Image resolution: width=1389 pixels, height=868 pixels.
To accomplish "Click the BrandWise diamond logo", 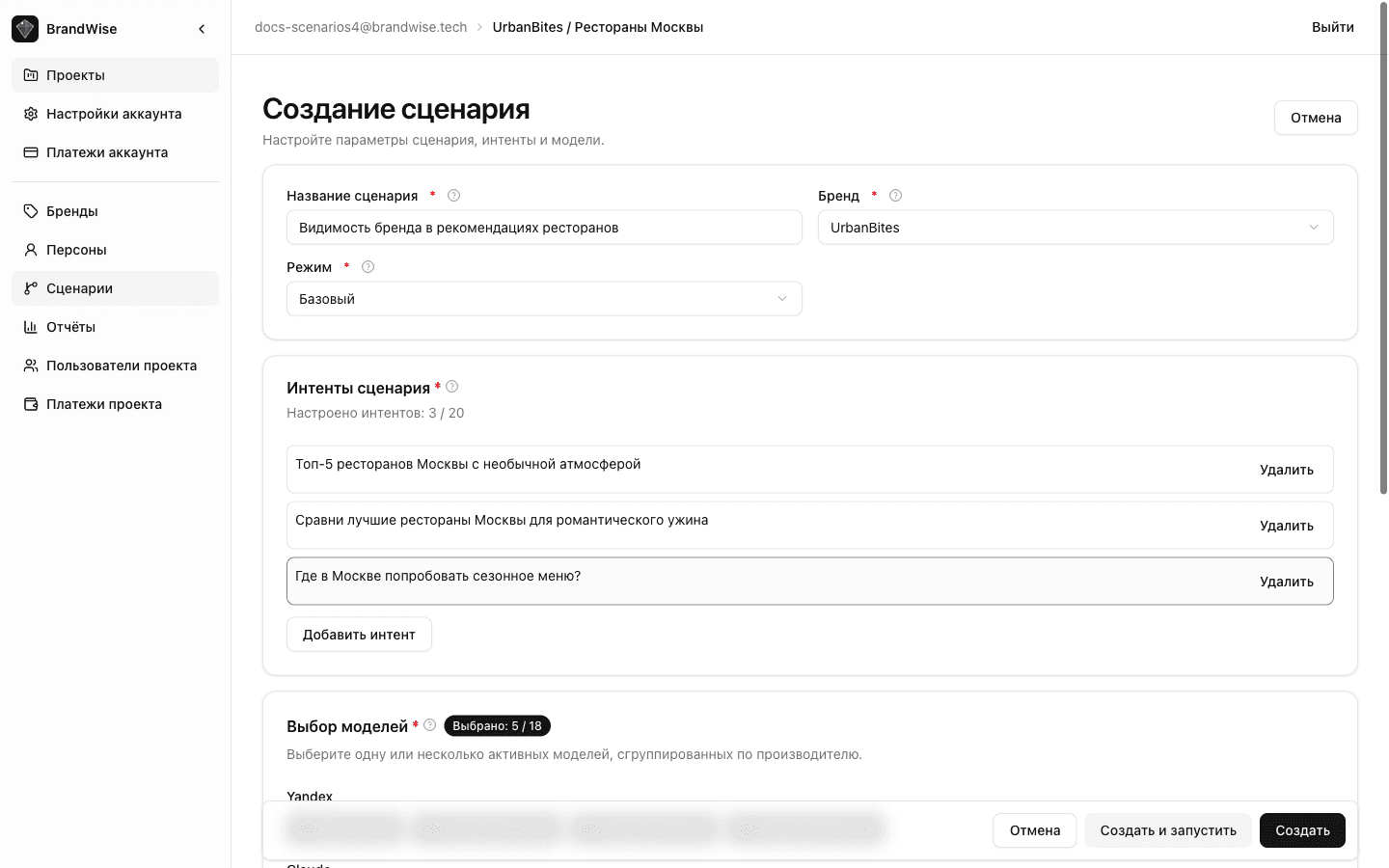I will click(x=24, y=28).
